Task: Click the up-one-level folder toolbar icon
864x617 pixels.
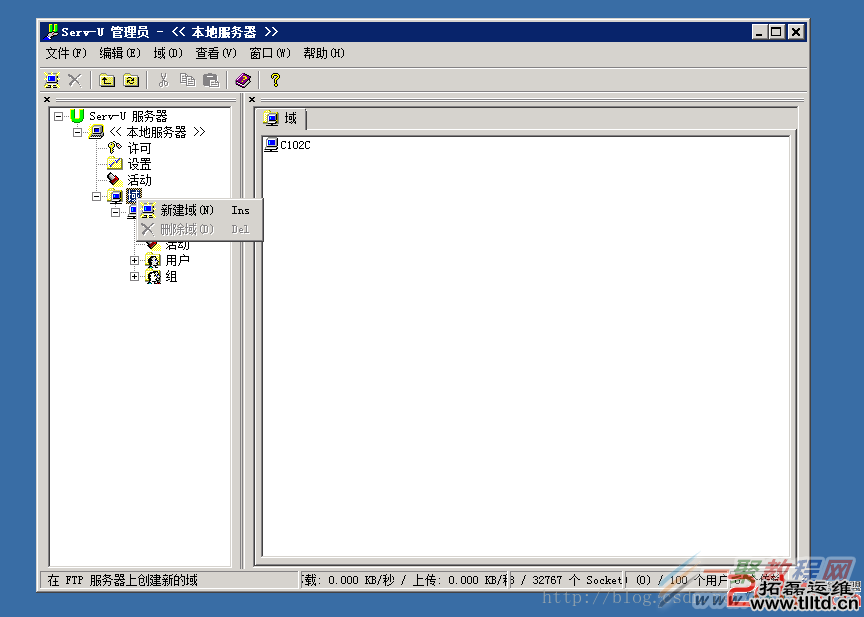Action: 107,80
